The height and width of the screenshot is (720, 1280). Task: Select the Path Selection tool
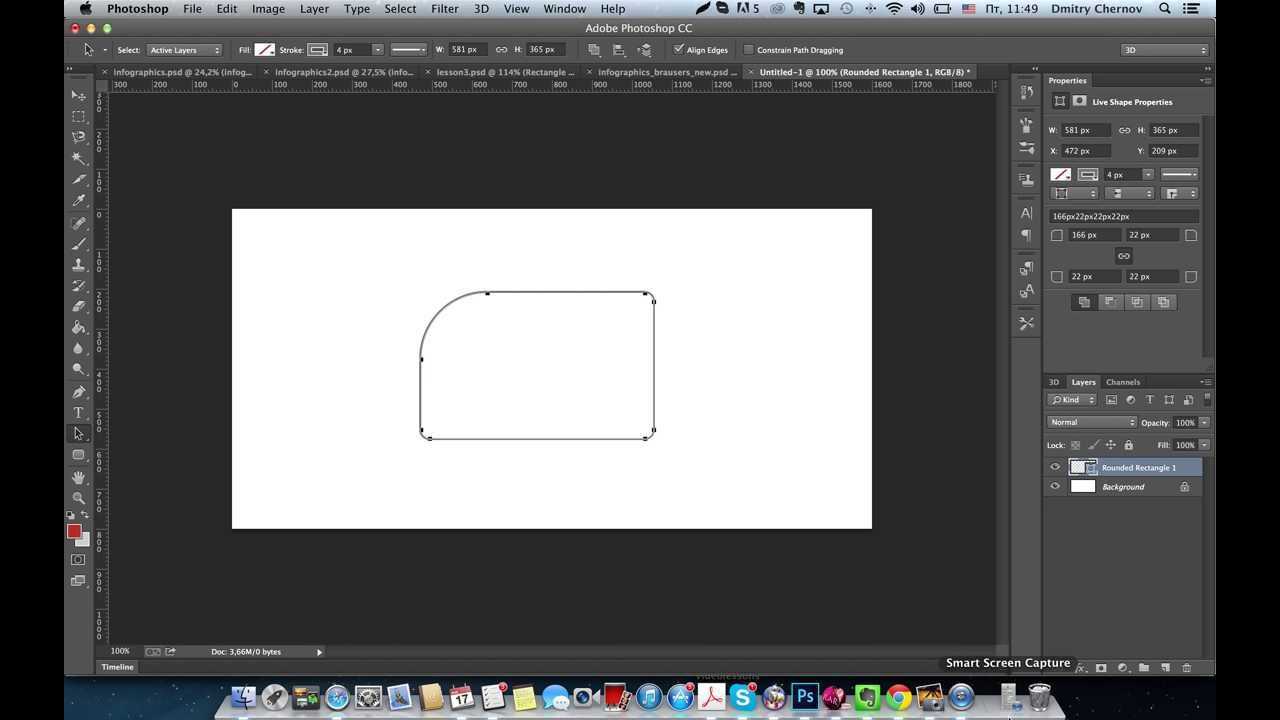tap(79, 434)
